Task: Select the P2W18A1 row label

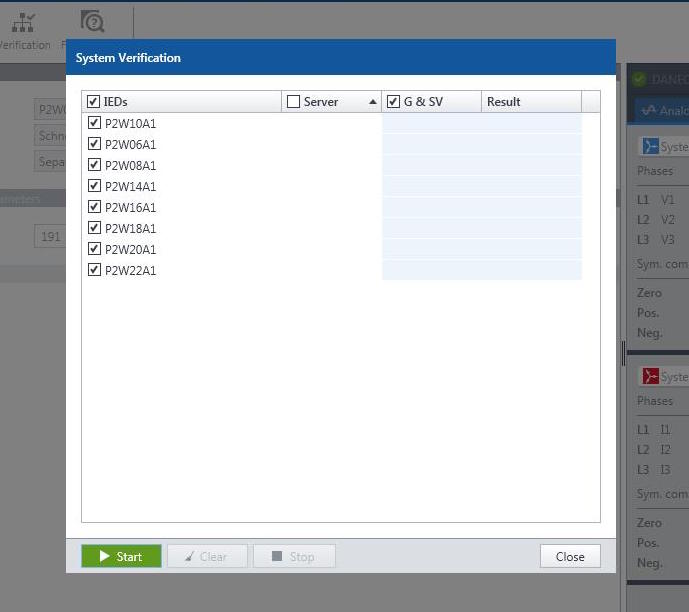Action: [131, 228]
